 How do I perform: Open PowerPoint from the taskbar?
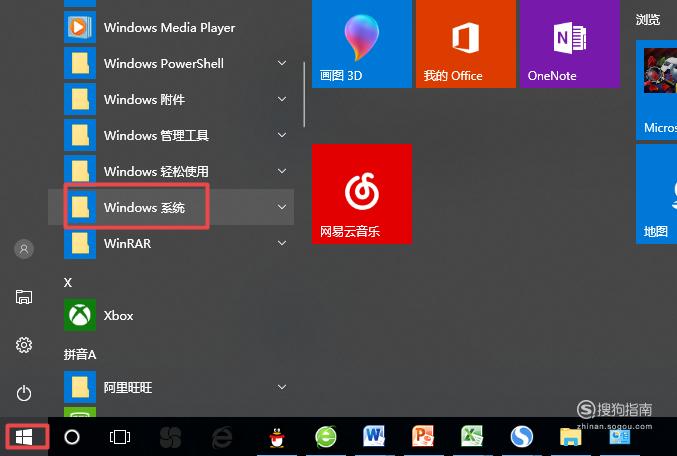(422, 436)
